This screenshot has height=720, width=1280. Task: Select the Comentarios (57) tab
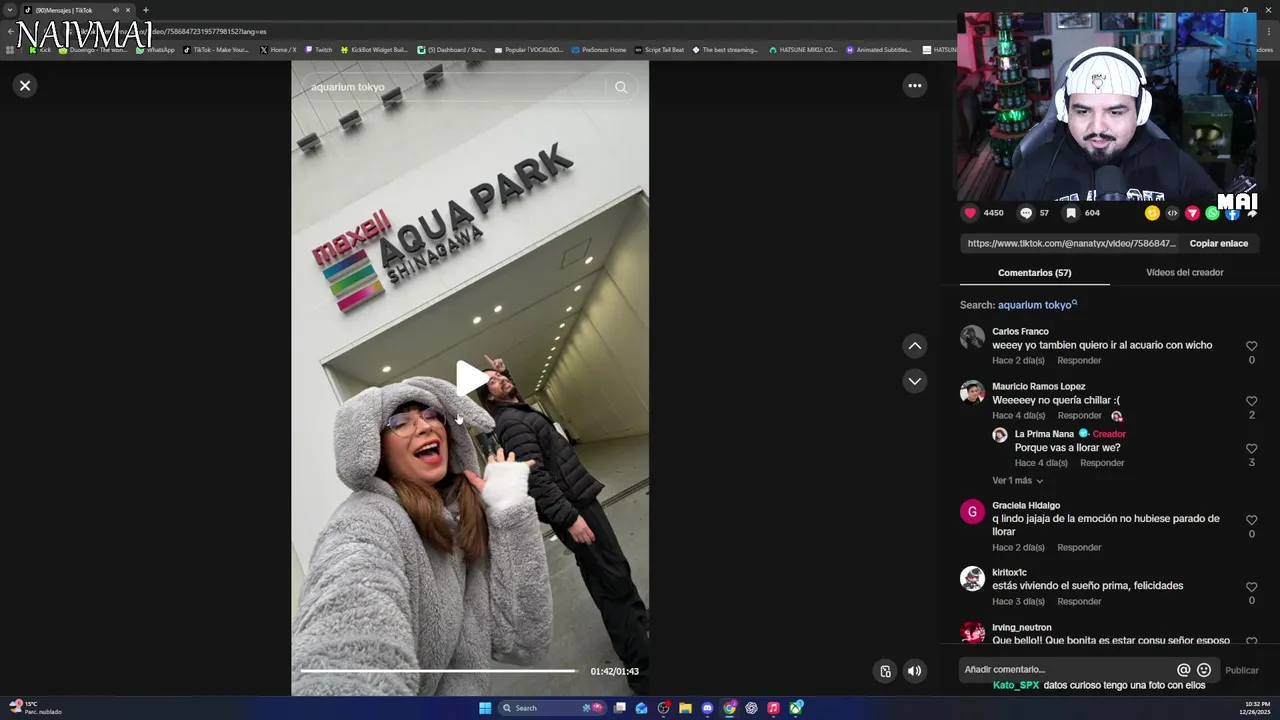click(1034, 273)
